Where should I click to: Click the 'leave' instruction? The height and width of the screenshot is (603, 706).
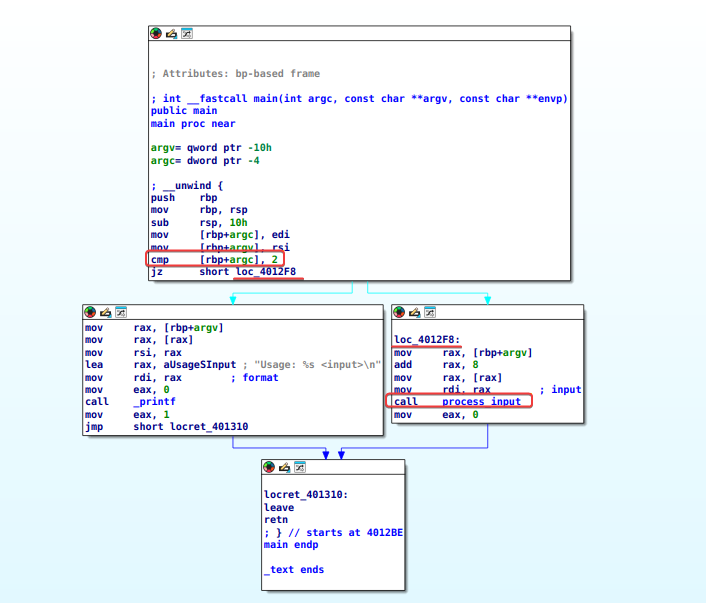[x=279, y=508]
